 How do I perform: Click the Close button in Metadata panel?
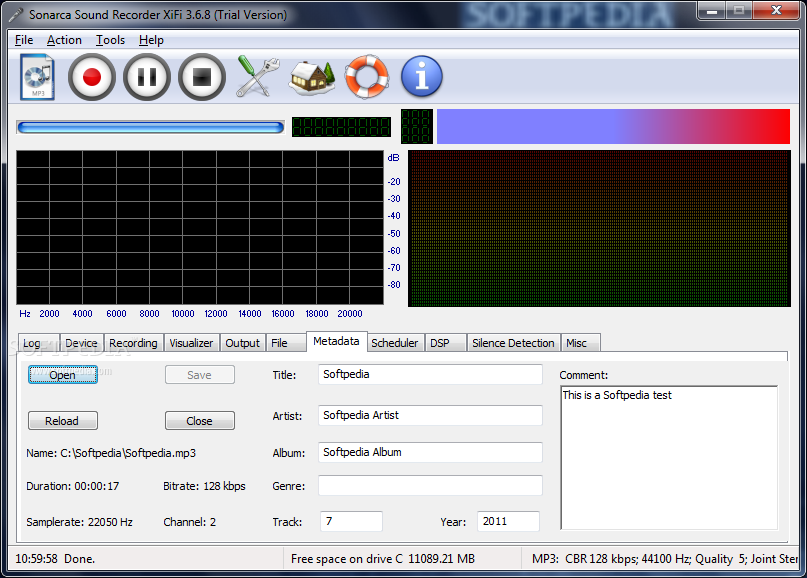pos(199,421)
